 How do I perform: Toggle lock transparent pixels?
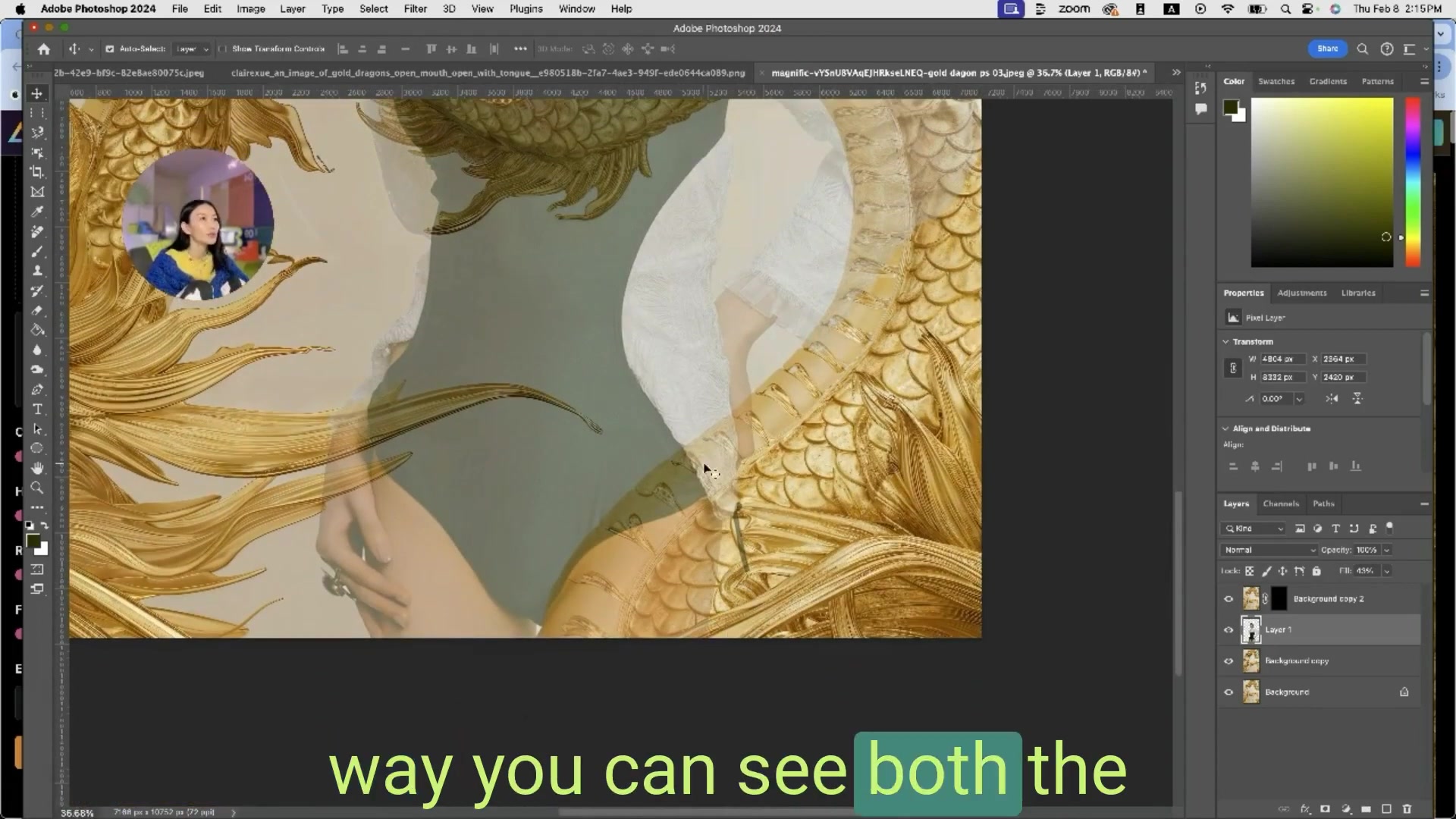(x=1250, y=571)
